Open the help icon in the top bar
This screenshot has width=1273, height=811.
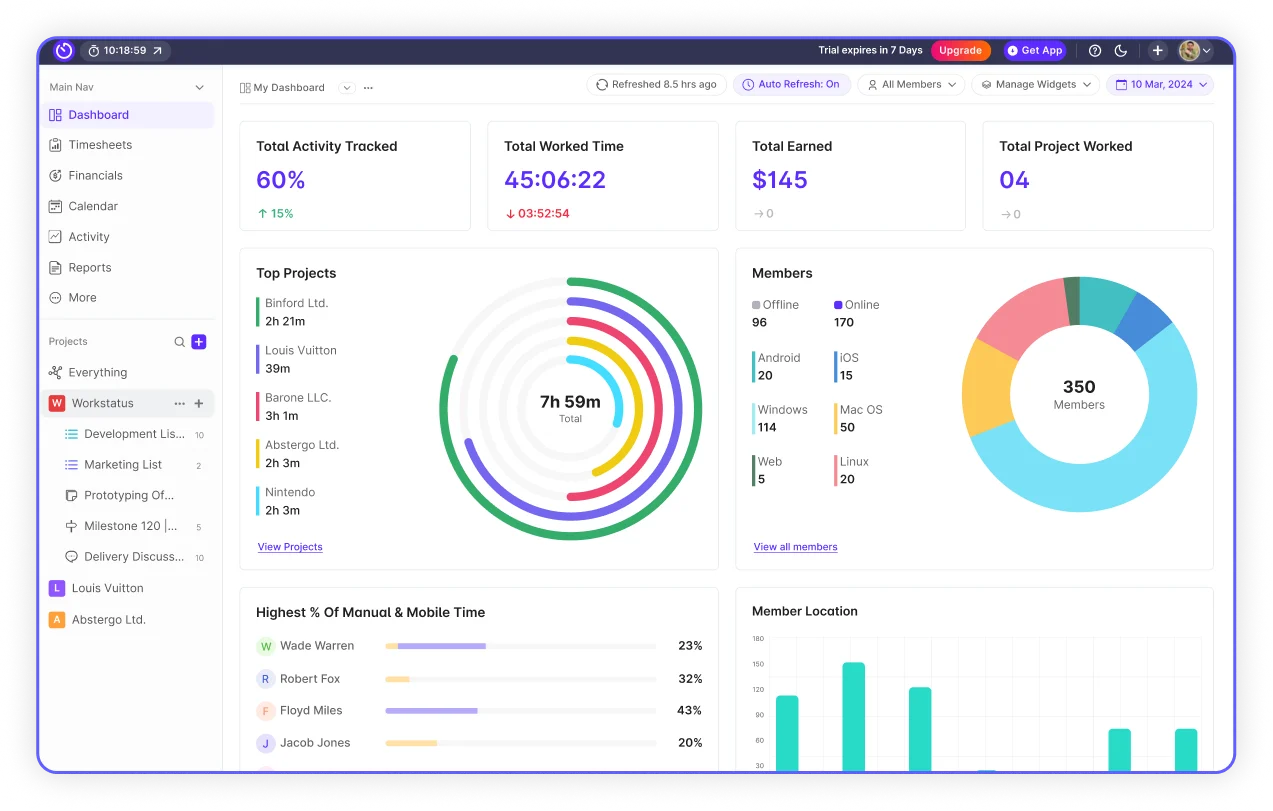click(x=1093, y=50)
